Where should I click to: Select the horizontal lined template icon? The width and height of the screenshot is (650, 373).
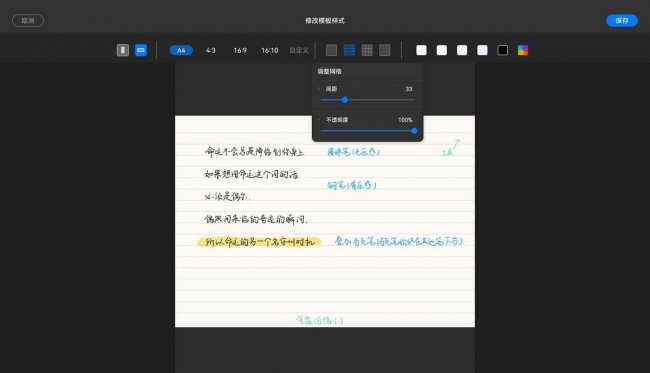[x=349, y=50]
